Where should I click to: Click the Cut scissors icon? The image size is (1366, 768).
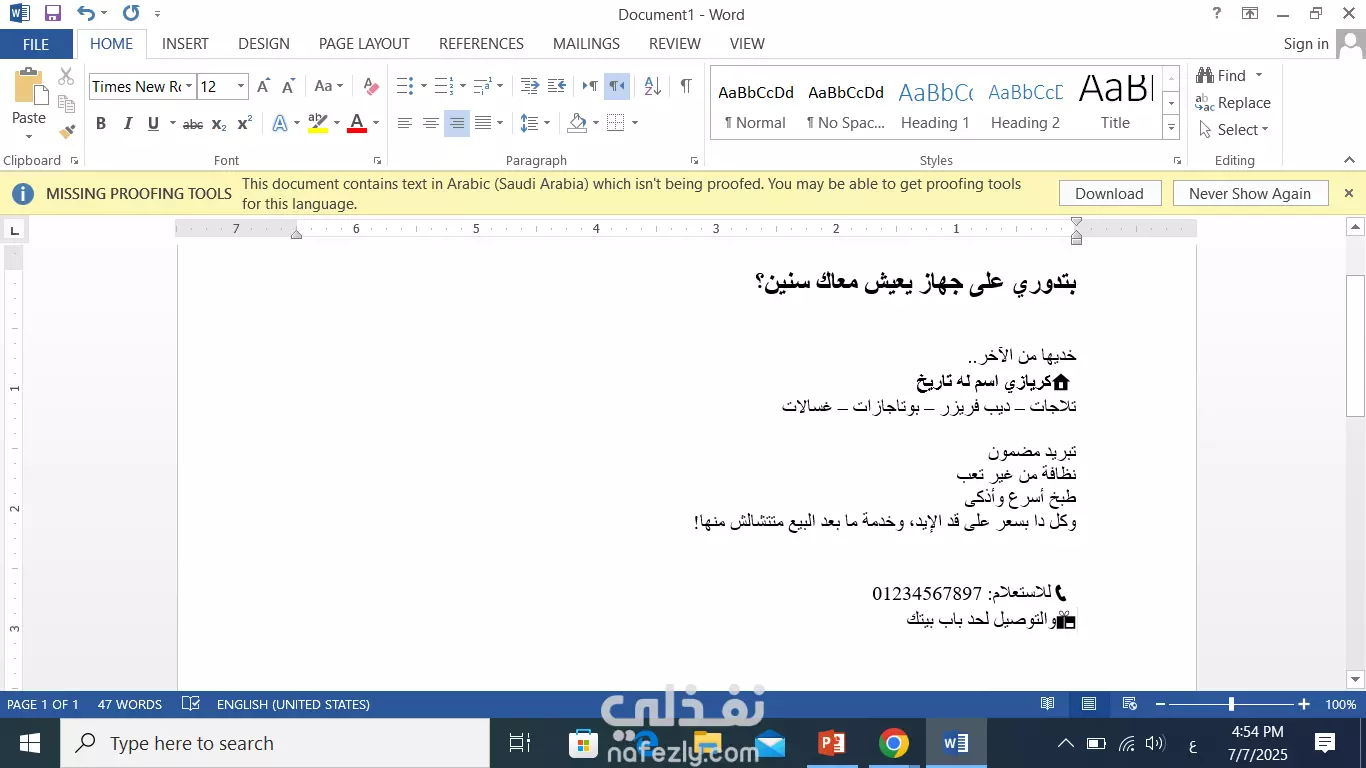[x=67, y=76]
